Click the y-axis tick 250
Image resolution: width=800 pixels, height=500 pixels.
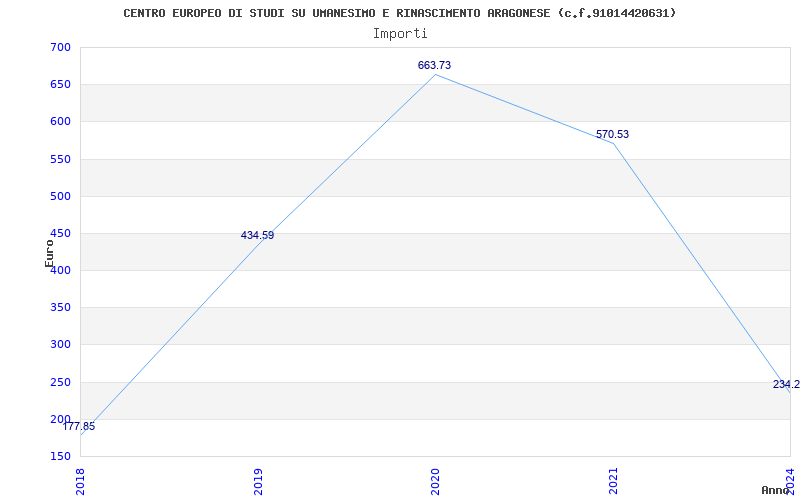tap(60, 382)
